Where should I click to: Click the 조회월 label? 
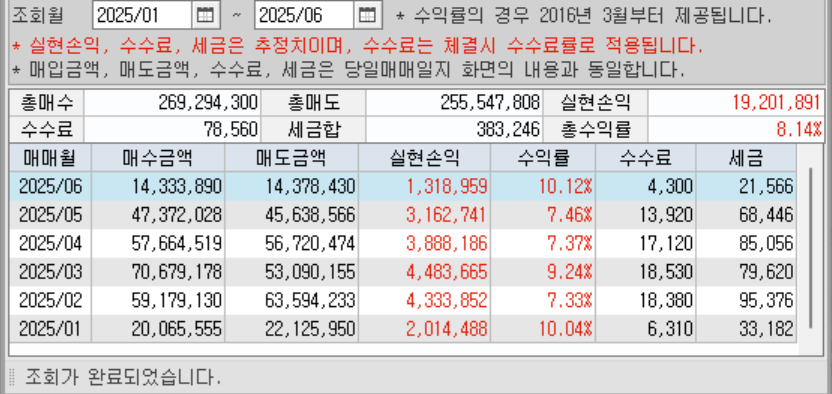click(38, 15)
